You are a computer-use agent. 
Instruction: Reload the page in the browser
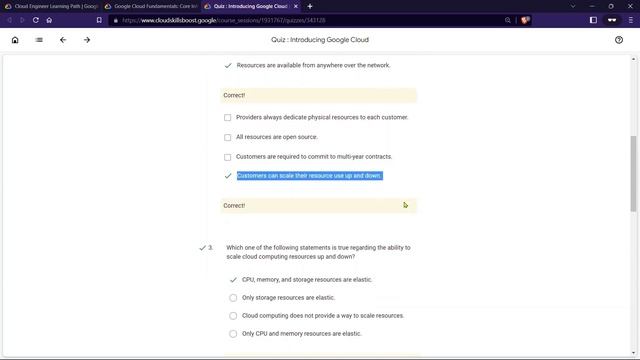(36, 20)
